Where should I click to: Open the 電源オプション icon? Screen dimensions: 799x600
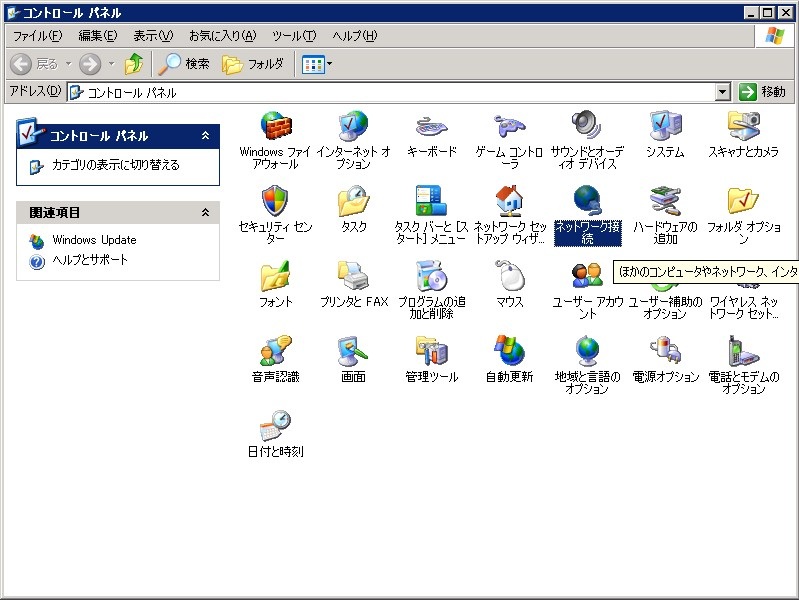click(x=665, y=351)
